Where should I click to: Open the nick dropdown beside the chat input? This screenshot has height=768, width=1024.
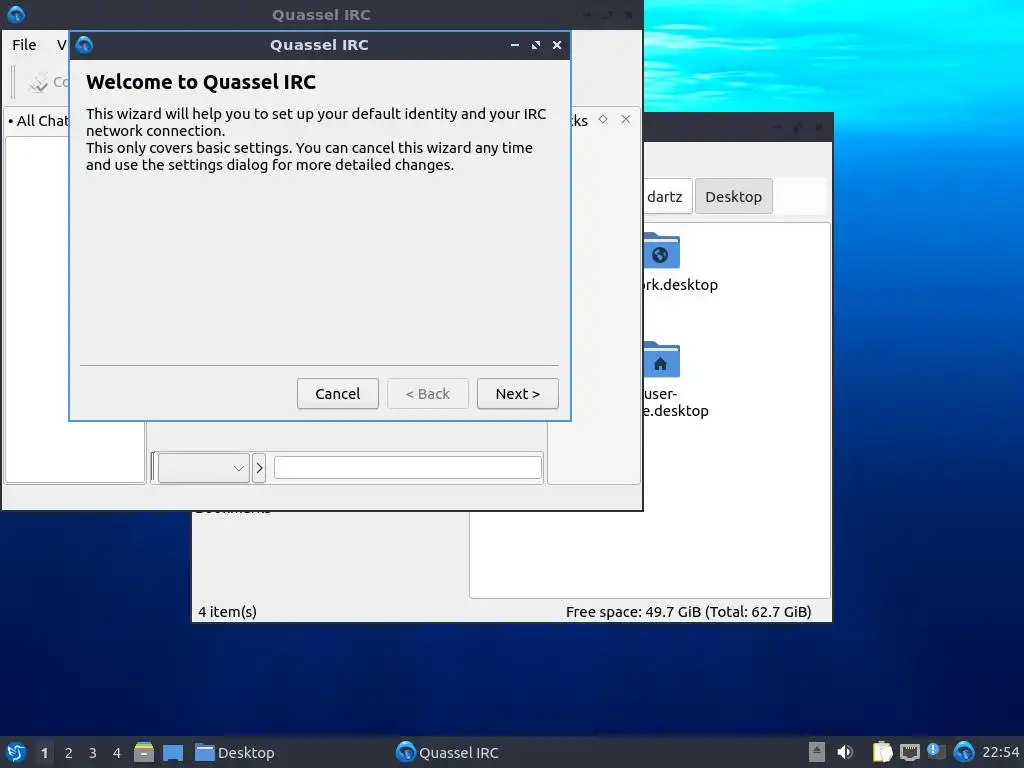pos(203,468)
